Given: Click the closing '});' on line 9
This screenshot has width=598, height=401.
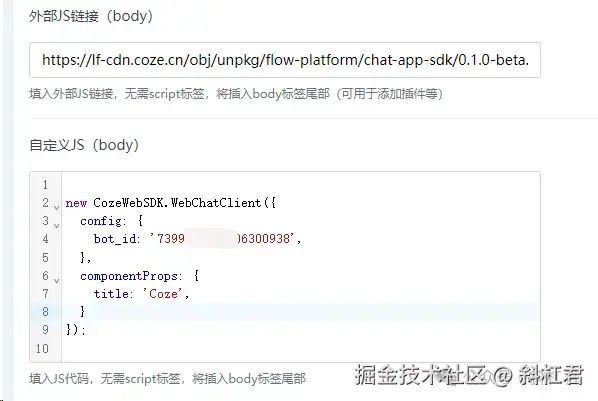Looking at the screenshot, I should coord(76,329).
